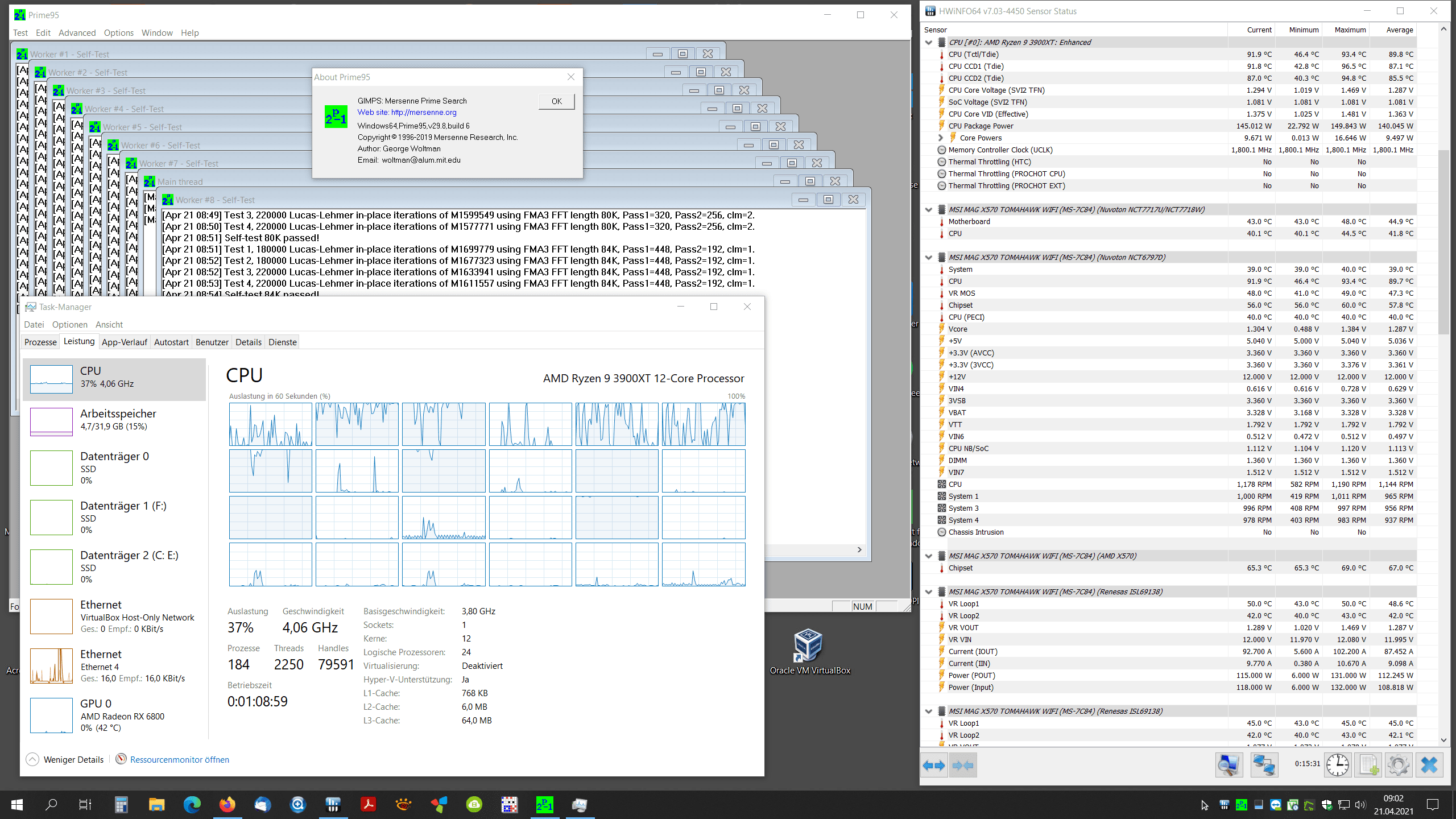Select Arbeitsspeicher in performance sidebar
Image resolution: width=1456 pixels, height=819 pixels.
(x=114, y=421)
